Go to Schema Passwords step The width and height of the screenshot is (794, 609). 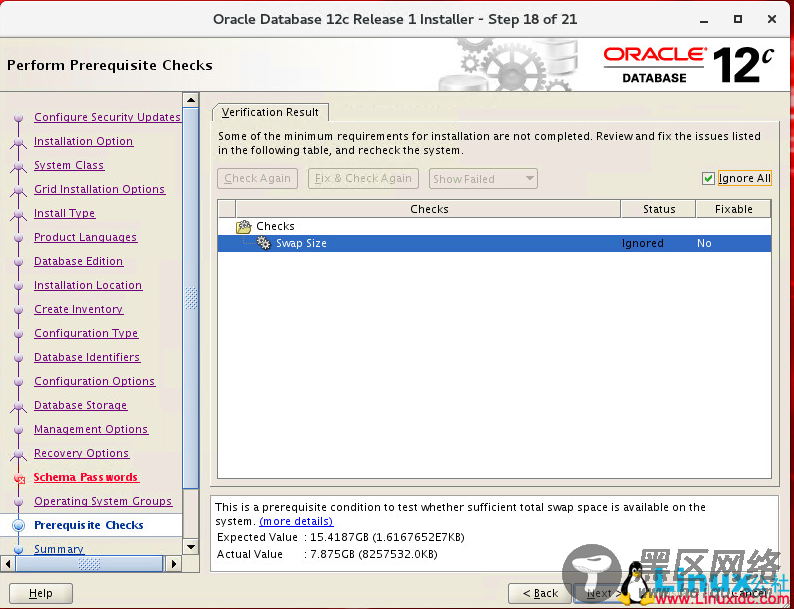tap(86, 477)
